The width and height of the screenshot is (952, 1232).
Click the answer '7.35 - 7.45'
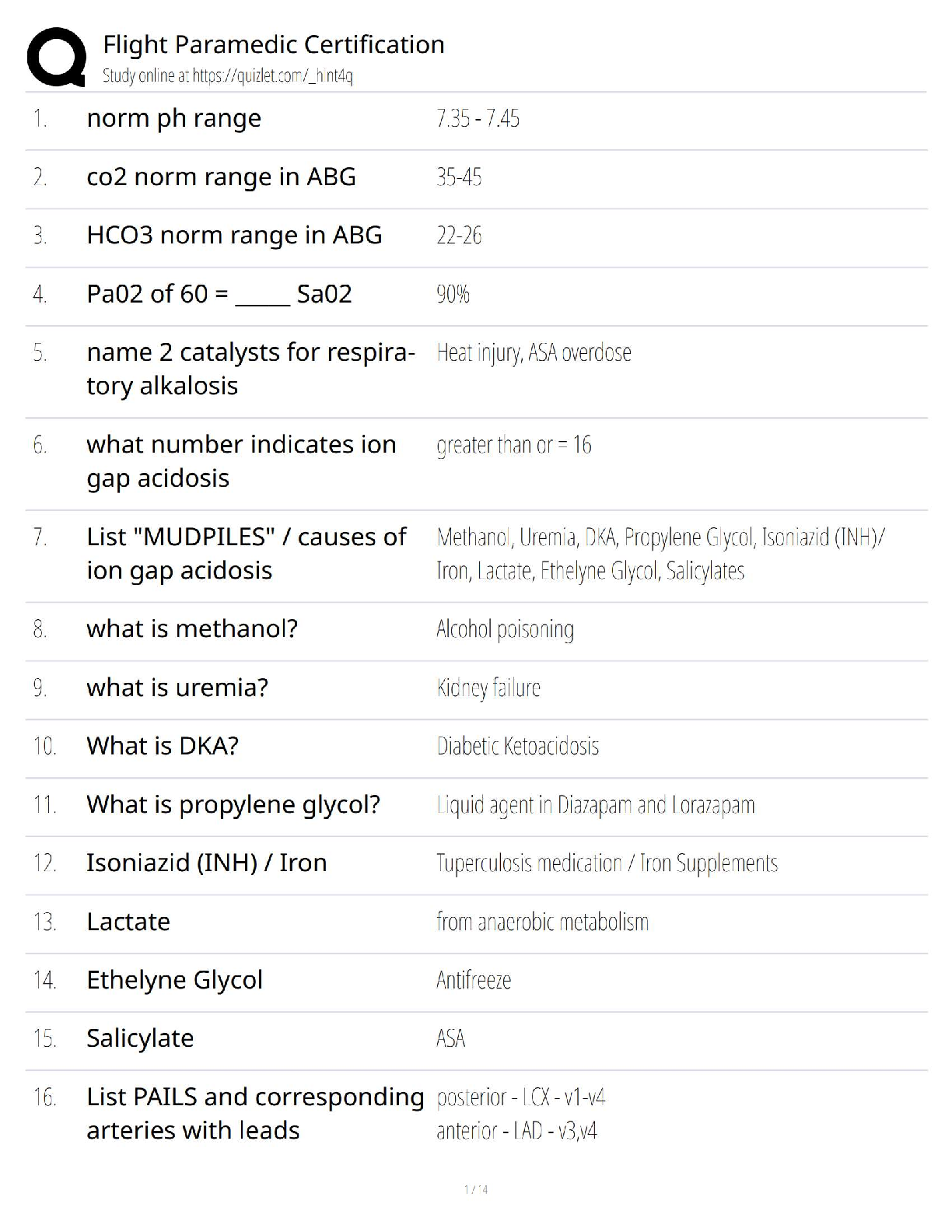tap(478, 118)
